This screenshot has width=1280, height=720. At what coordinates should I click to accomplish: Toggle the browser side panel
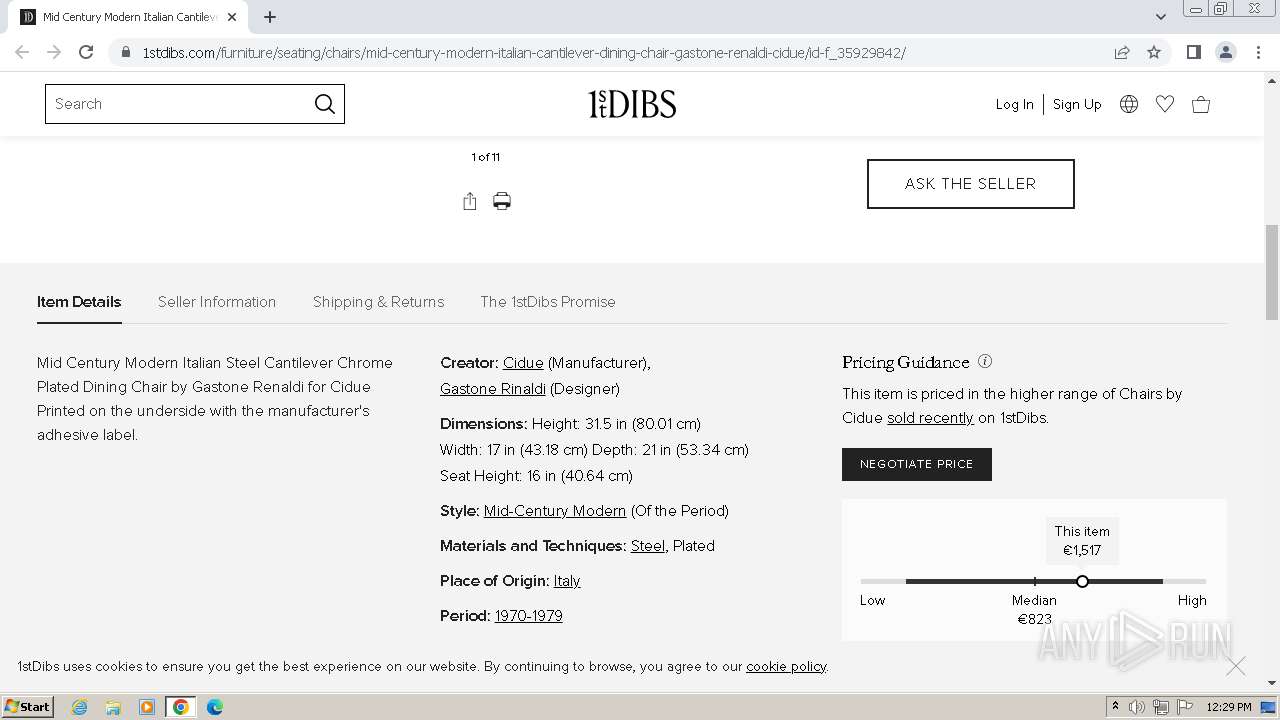click(x=1193, y=52)
